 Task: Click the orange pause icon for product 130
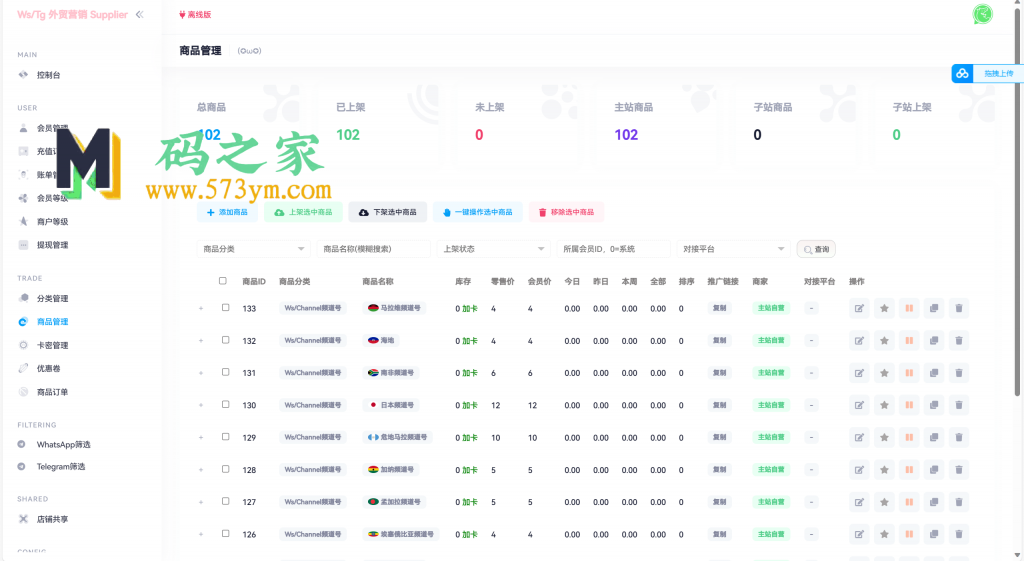tap(909, 405)
